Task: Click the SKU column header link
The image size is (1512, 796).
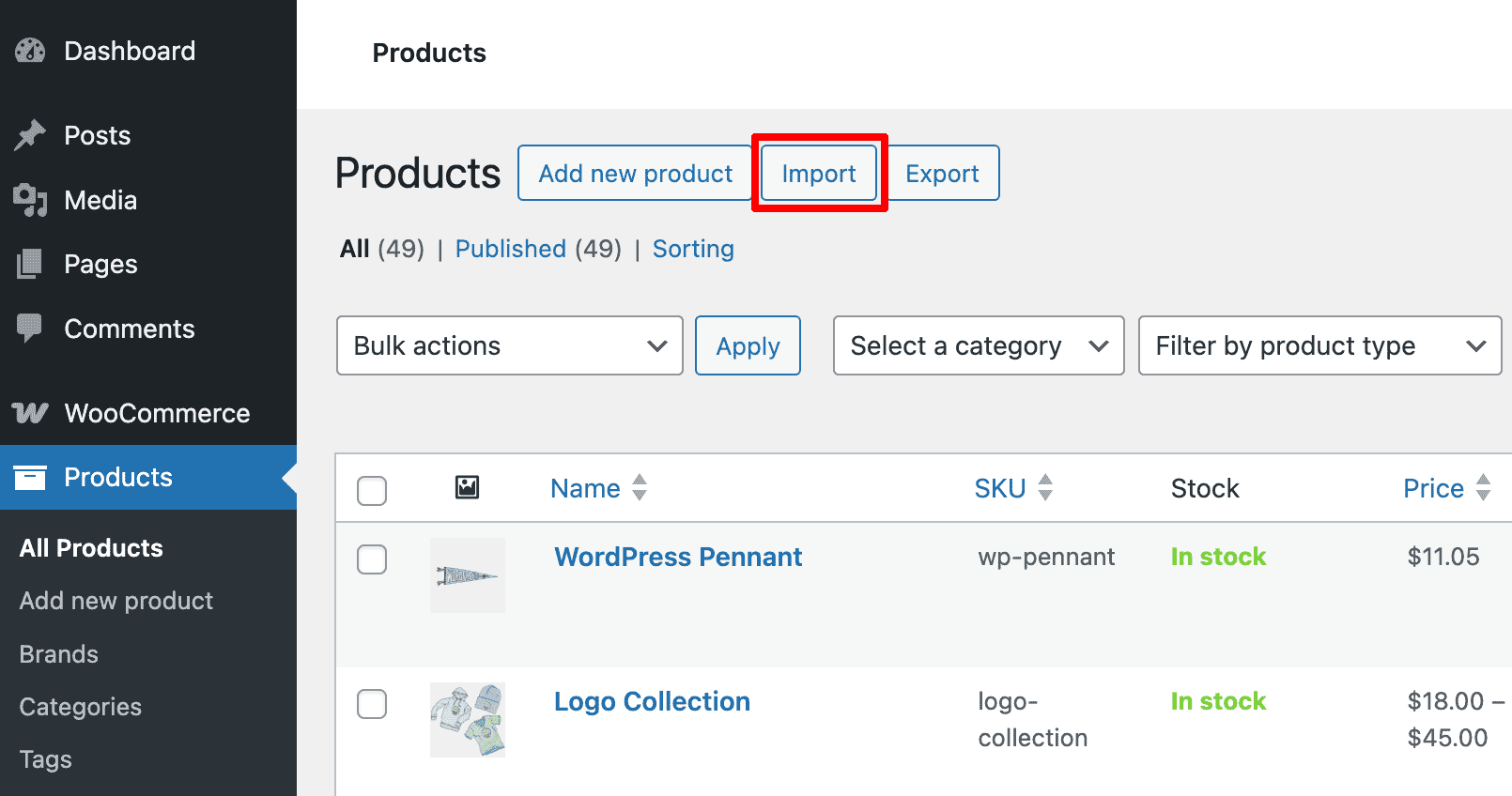Action: [x=1000, y=488]
